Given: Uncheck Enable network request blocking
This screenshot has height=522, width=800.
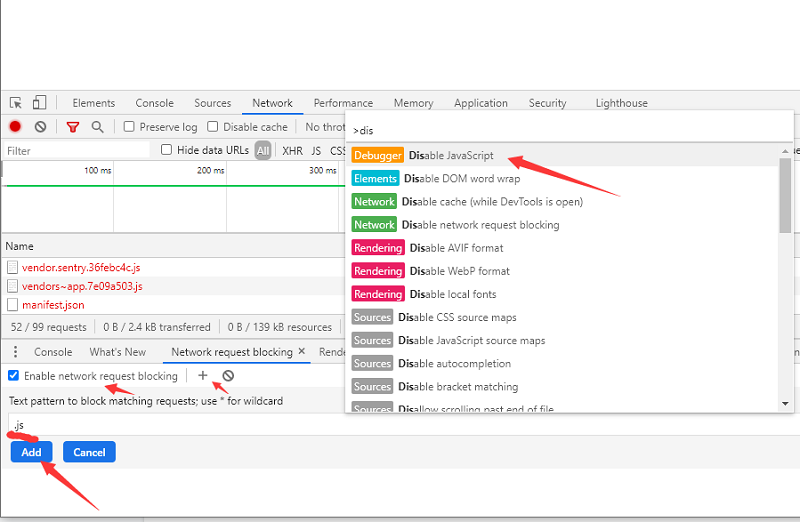Looking at the screenshot, I should [x=13, y=376].
